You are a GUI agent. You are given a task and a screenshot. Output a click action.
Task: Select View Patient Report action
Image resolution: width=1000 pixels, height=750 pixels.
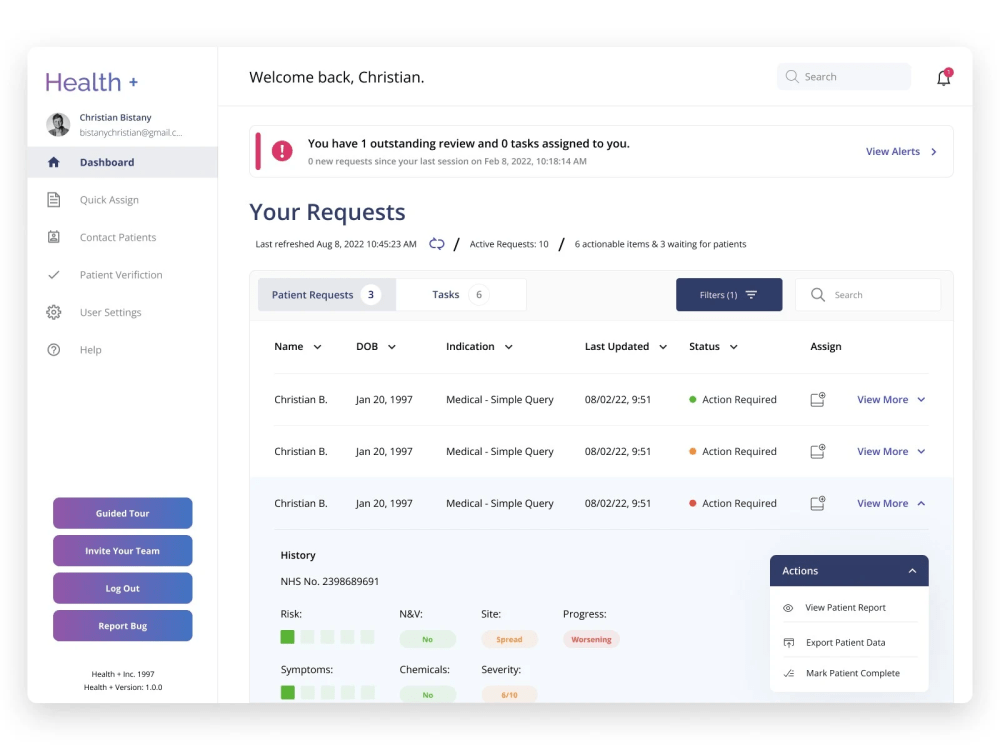click(849, 608)
